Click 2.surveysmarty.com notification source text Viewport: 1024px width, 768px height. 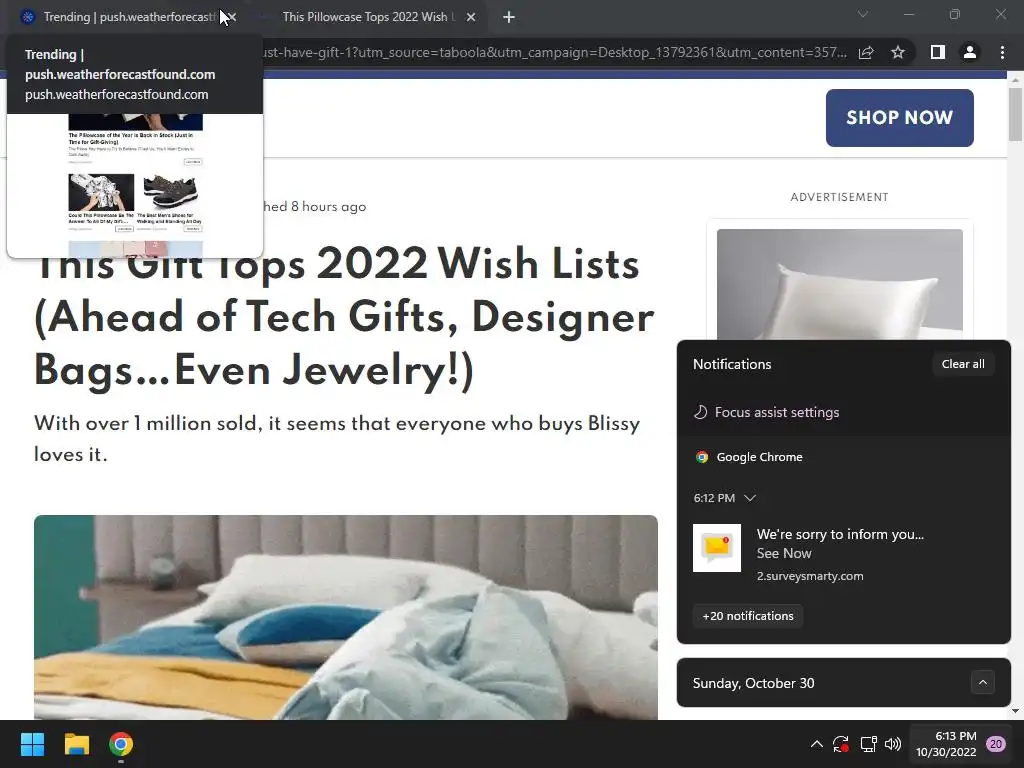pyautogui.click(x=810, y=576)
